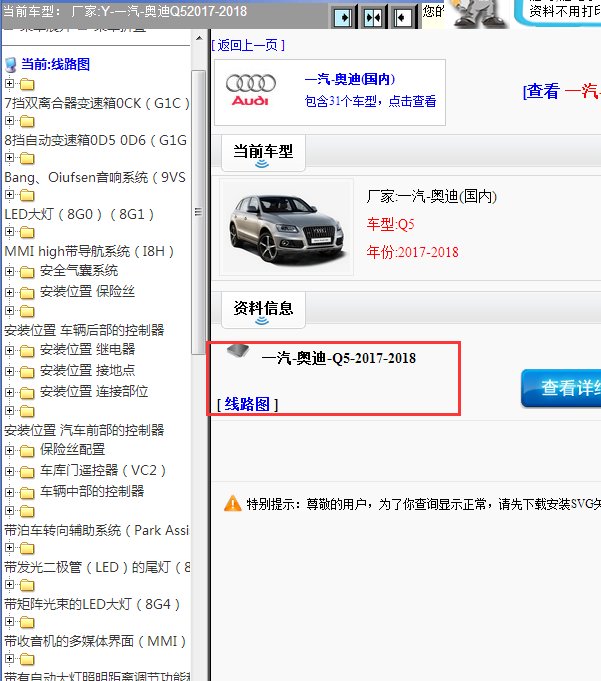Click the left-arrow pane layout icon in top bar
Viewport: 601px width, 681px height.
[x=403, y=17]
